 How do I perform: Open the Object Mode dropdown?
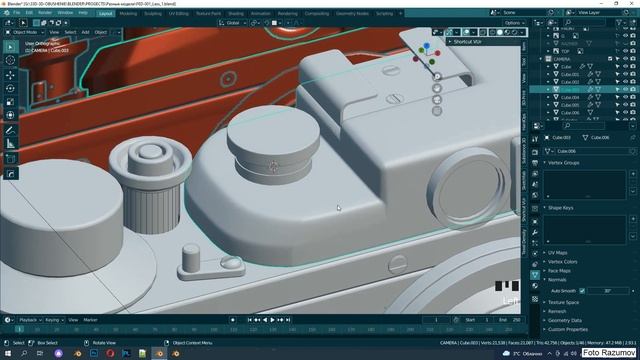click(24, 32)
